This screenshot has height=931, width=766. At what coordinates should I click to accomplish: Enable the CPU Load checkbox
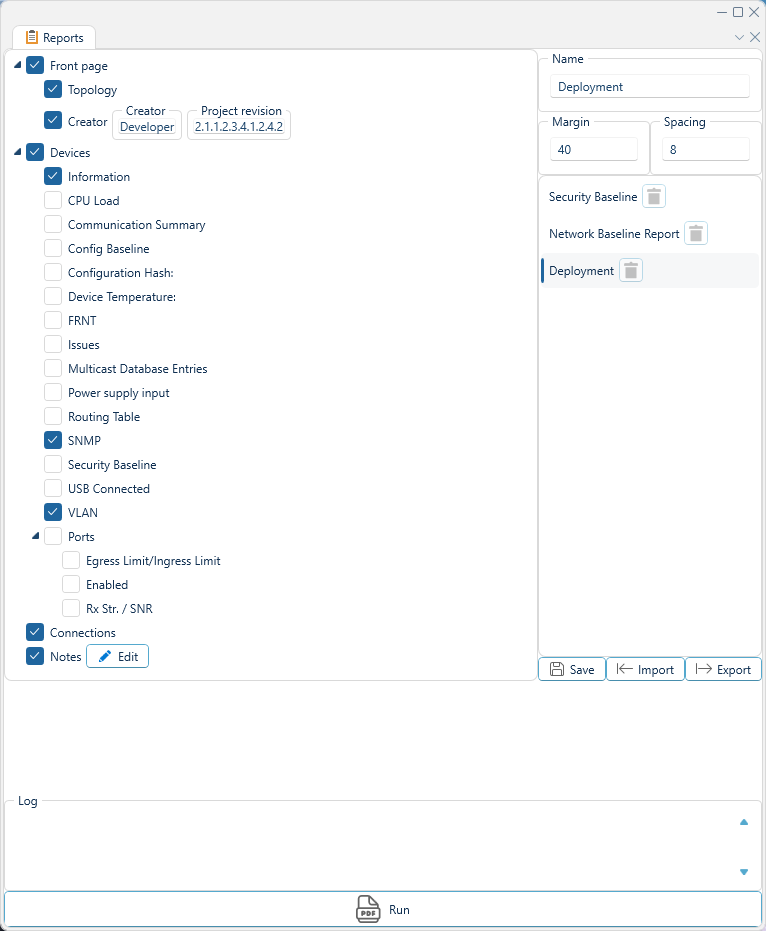[x=53, y=200]
